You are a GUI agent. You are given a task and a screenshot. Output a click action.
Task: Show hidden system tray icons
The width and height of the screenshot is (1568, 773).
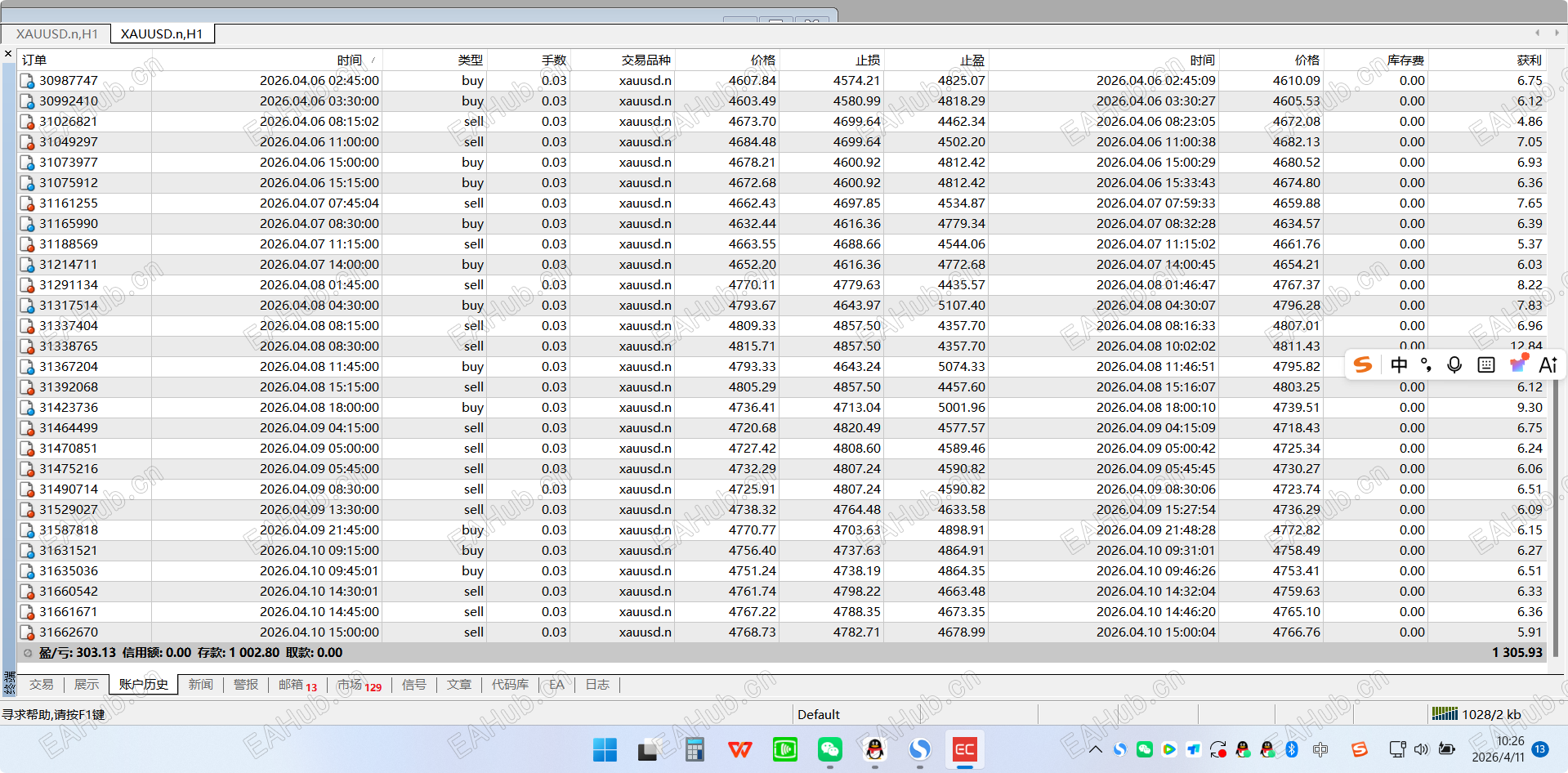pyautogui.click(x=1096, y=749)
